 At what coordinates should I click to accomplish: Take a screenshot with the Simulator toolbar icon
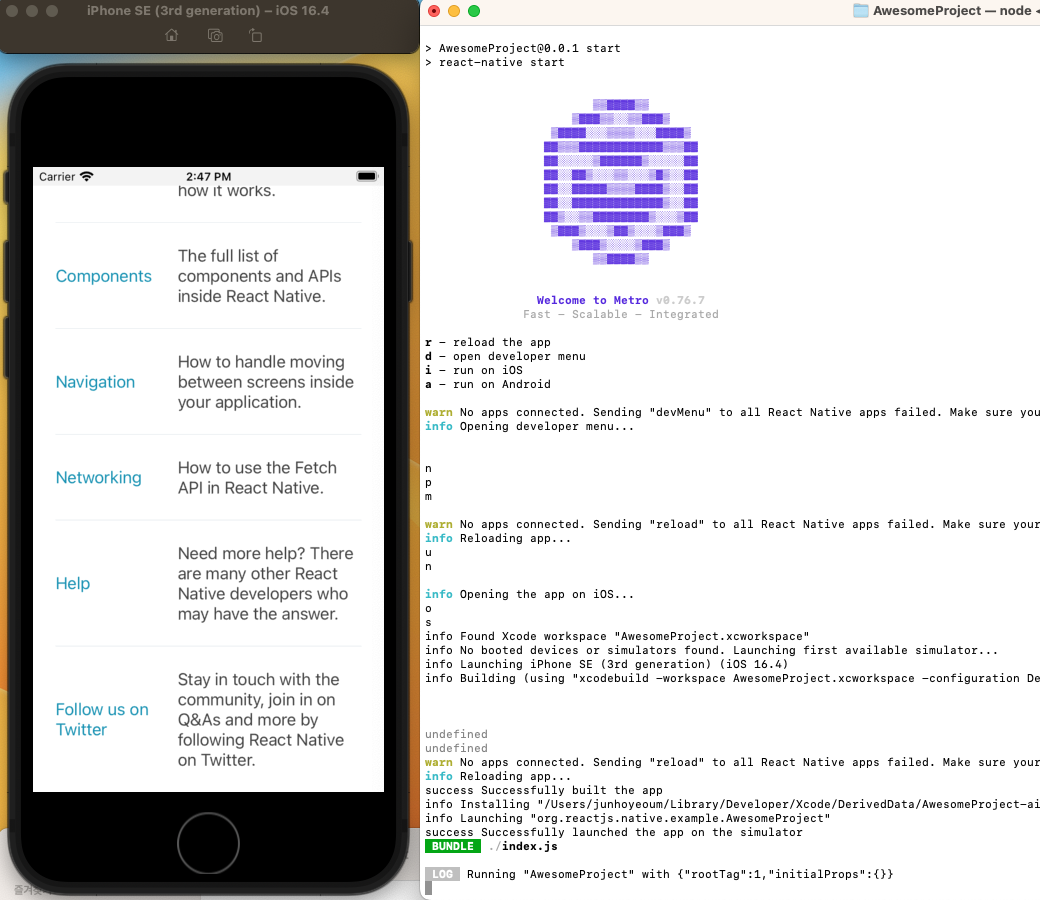pos(215,35)
